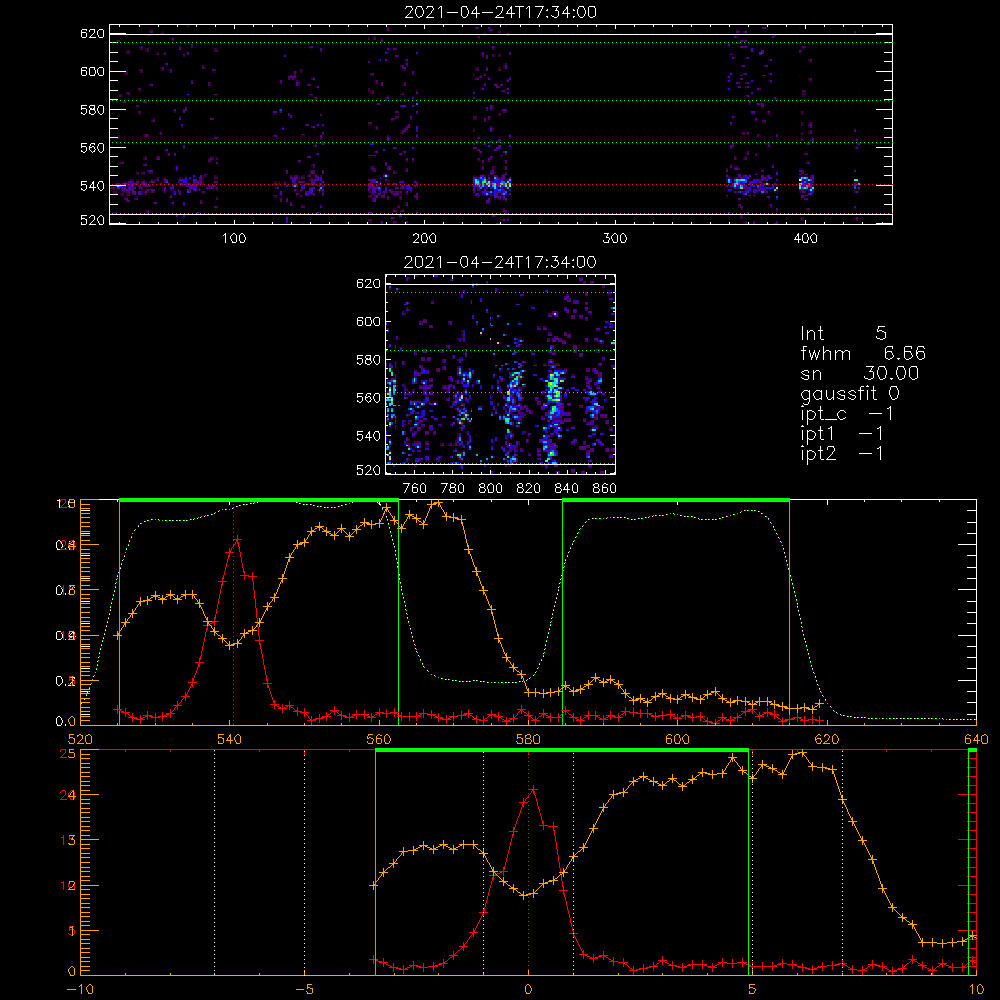Click x-axis label 760 on middle image
This screenshot has height=1000, width=1000.
(415, 489)
